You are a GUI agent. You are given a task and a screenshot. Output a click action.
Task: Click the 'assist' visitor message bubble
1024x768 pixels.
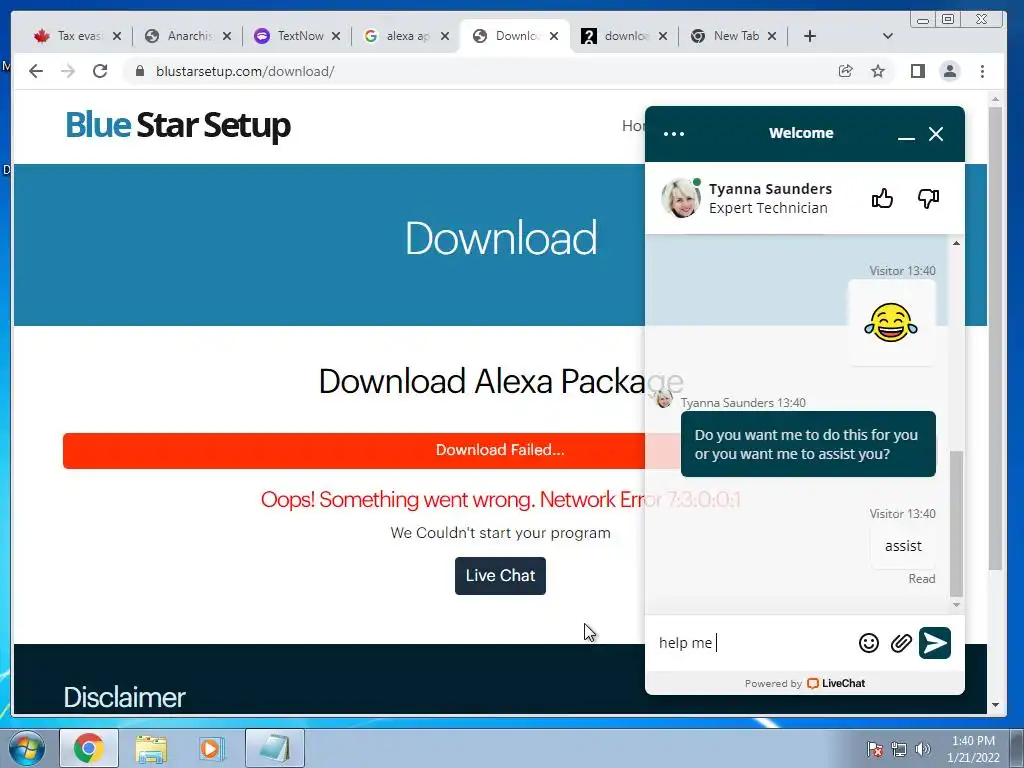coord(903,546)
